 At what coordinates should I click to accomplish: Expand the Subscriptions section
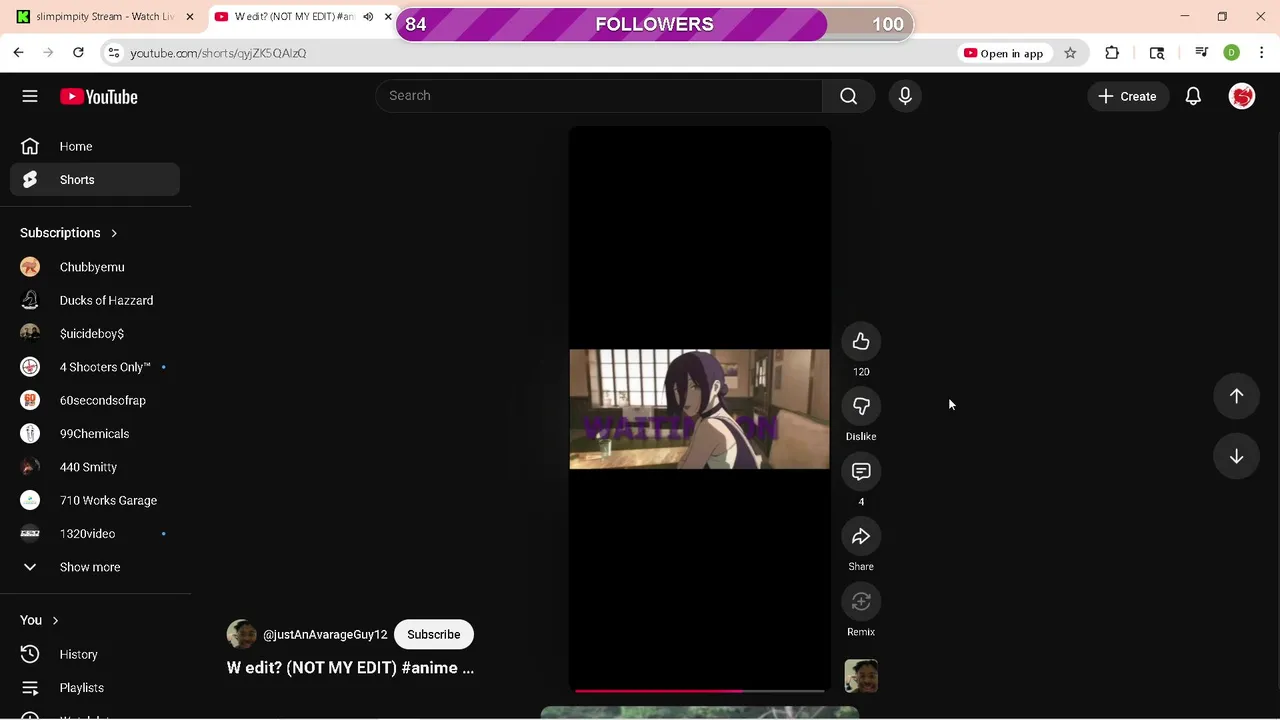69,233
